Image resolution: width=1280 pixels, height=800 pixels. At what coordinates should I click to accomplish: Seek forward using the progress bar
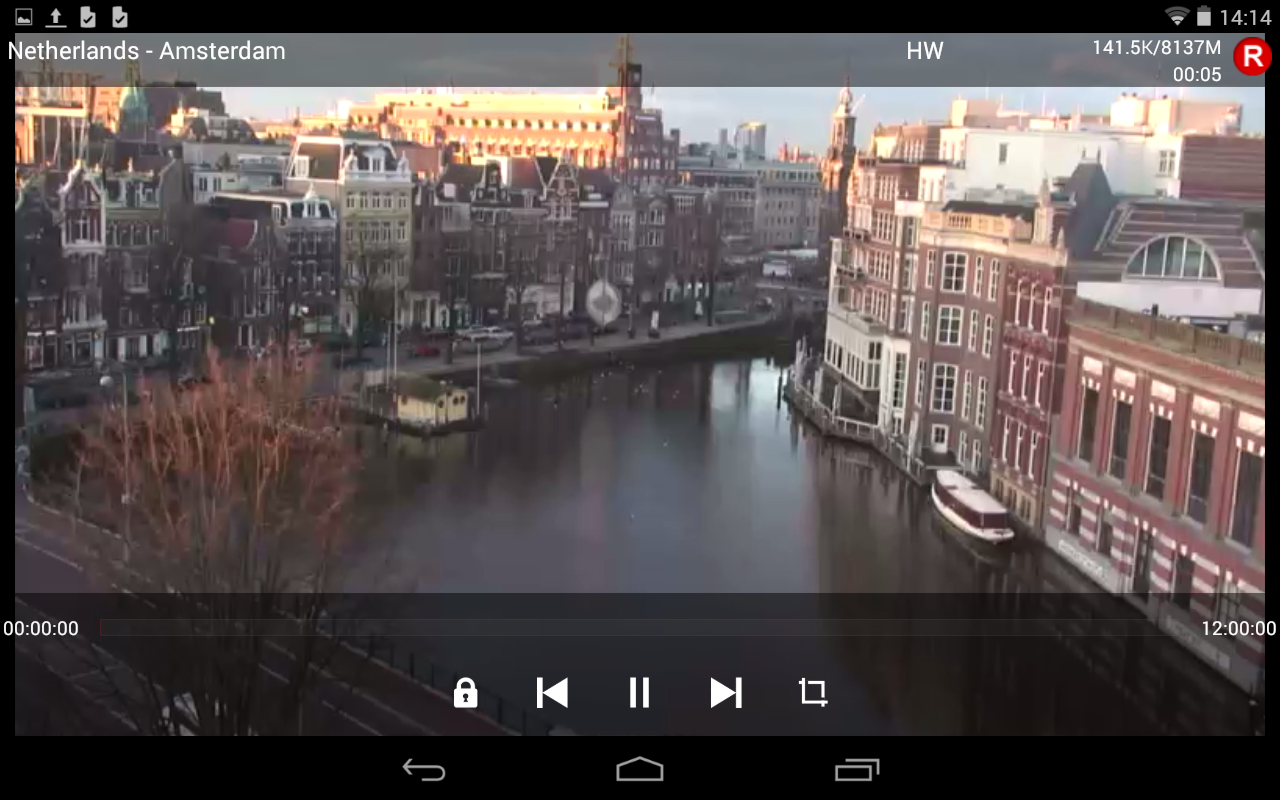pyautogui.click(x=900, y=628)
